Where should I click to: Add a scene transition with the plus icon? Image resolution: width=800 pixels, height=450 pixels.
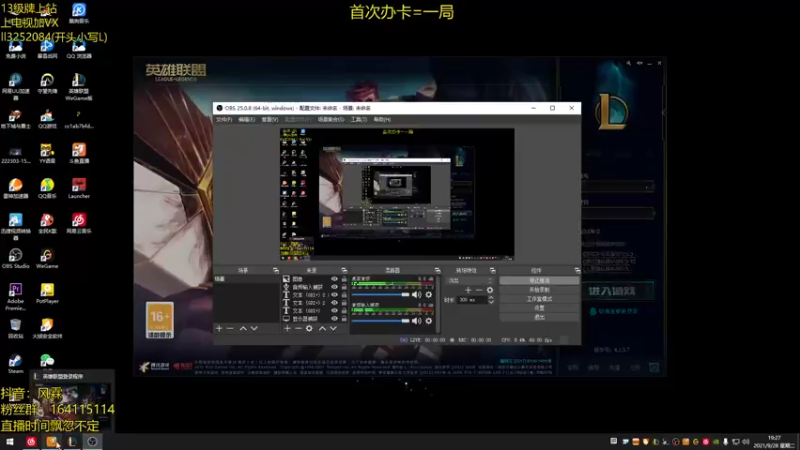(468, 290)
